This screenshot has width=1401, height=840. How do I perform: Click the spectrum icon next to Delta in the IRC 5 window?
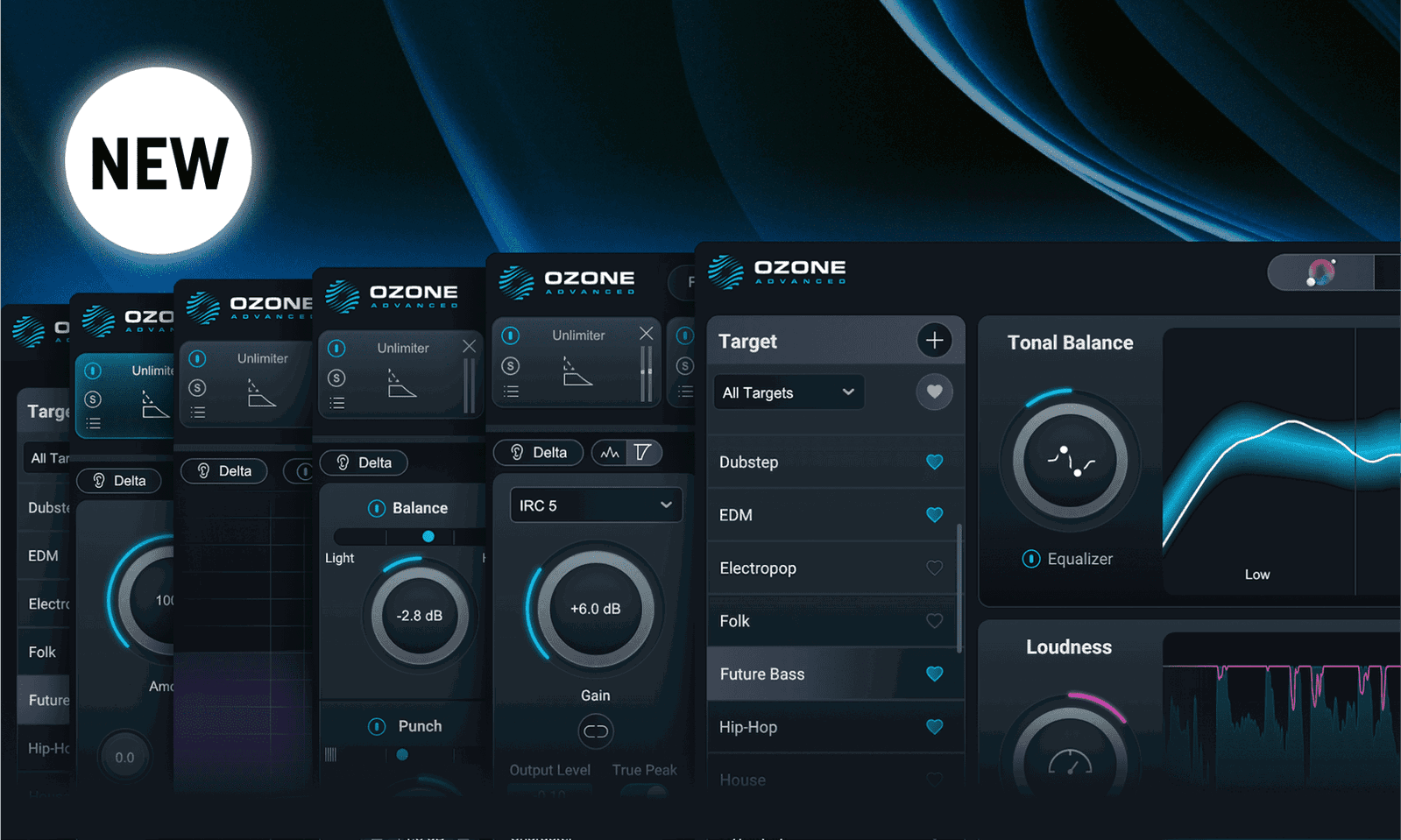610,453
